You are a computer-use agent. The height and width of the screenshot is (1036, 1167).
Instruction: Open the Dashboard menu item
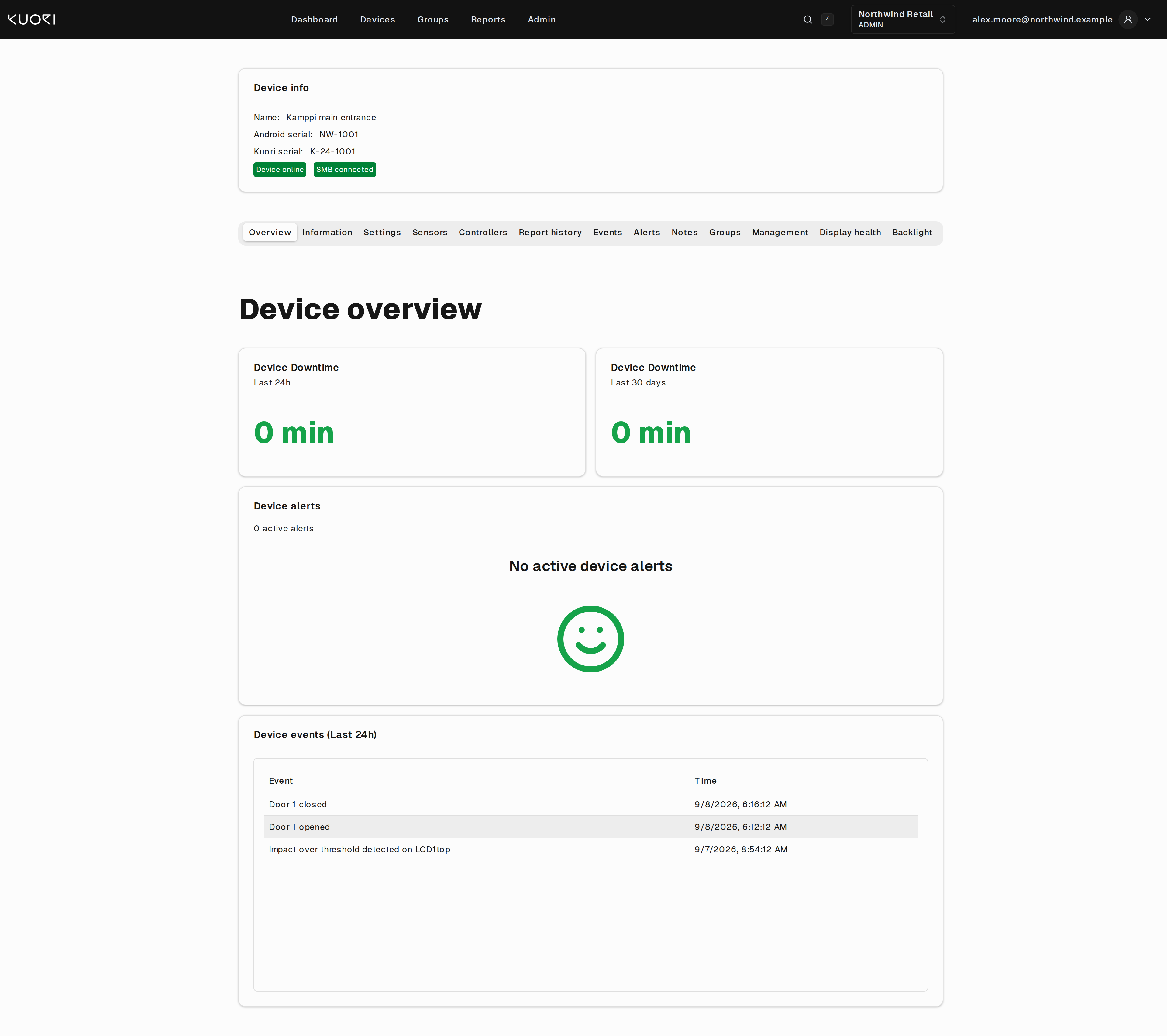tap(314, 19)
